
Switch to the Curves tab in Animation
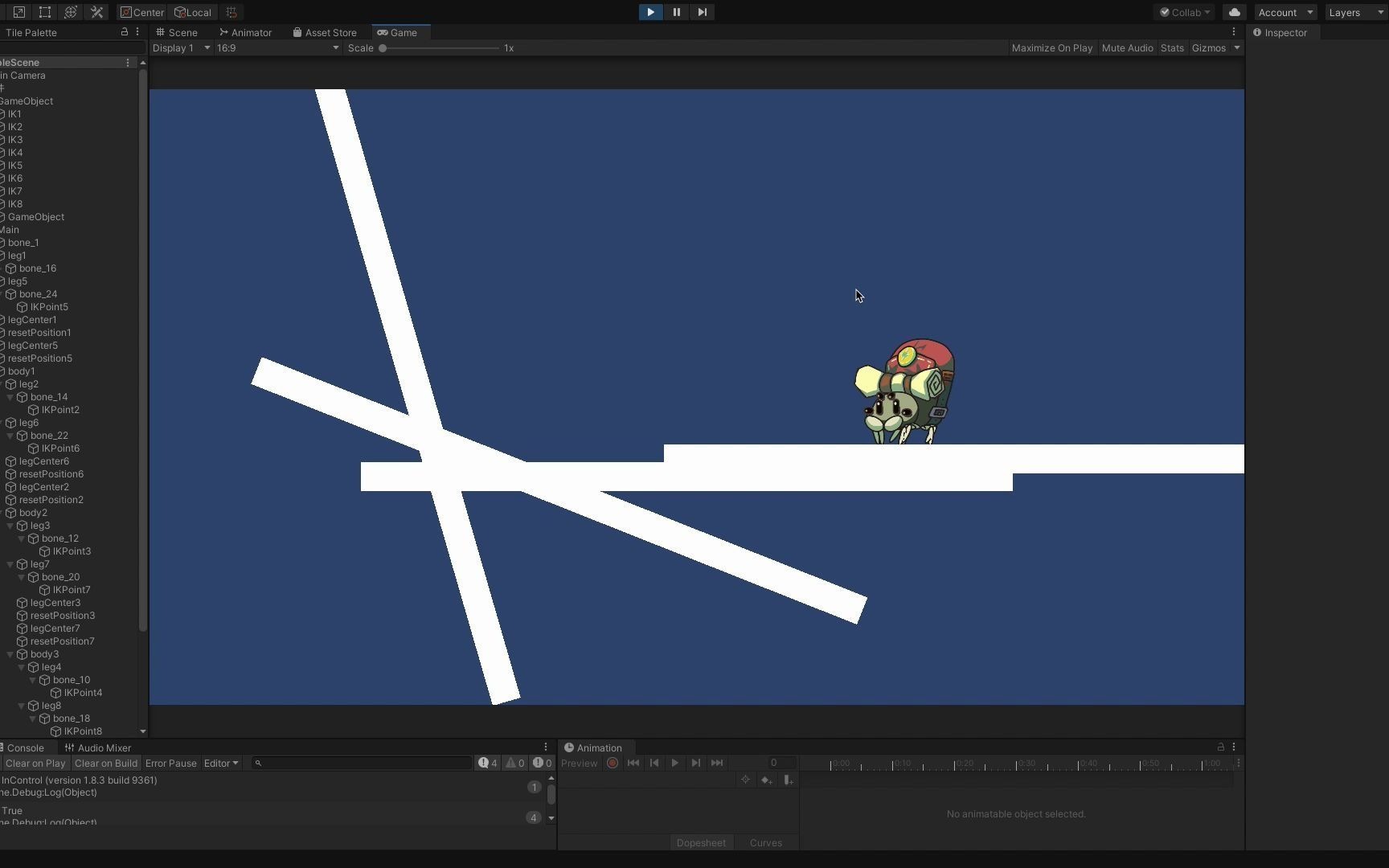click(x=765, y=842)
